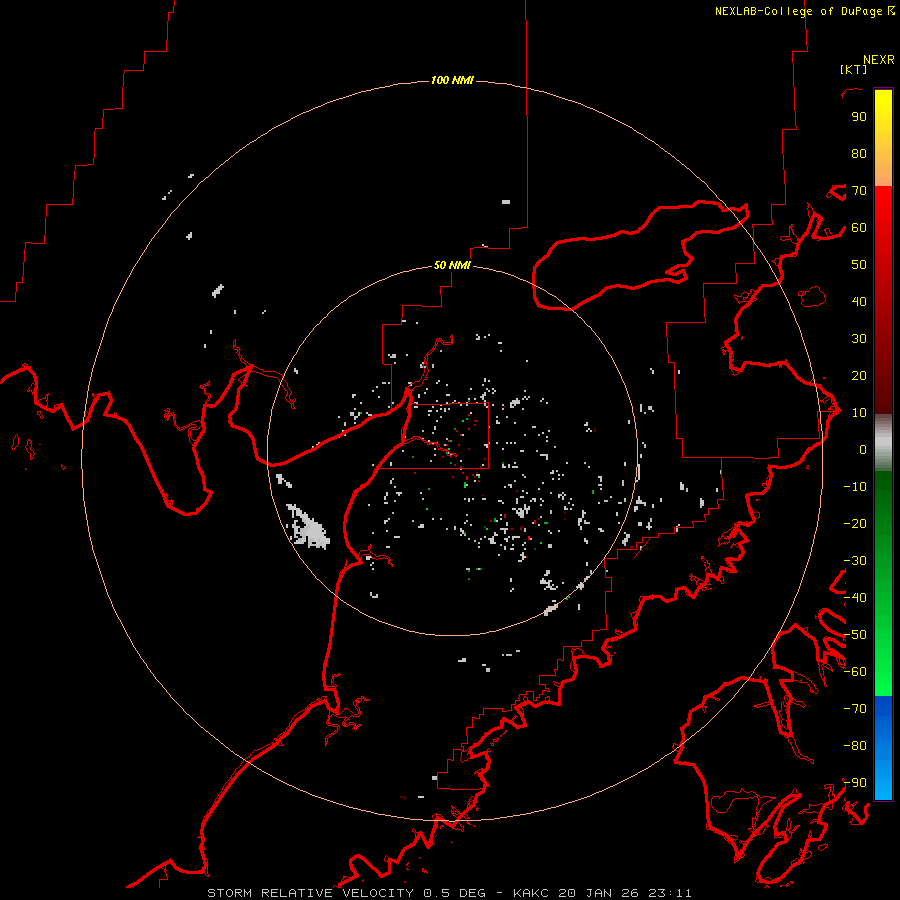The image size is (900, 900).
Task: Click the 70 value on the velocity scale
Action: point(859,191)
